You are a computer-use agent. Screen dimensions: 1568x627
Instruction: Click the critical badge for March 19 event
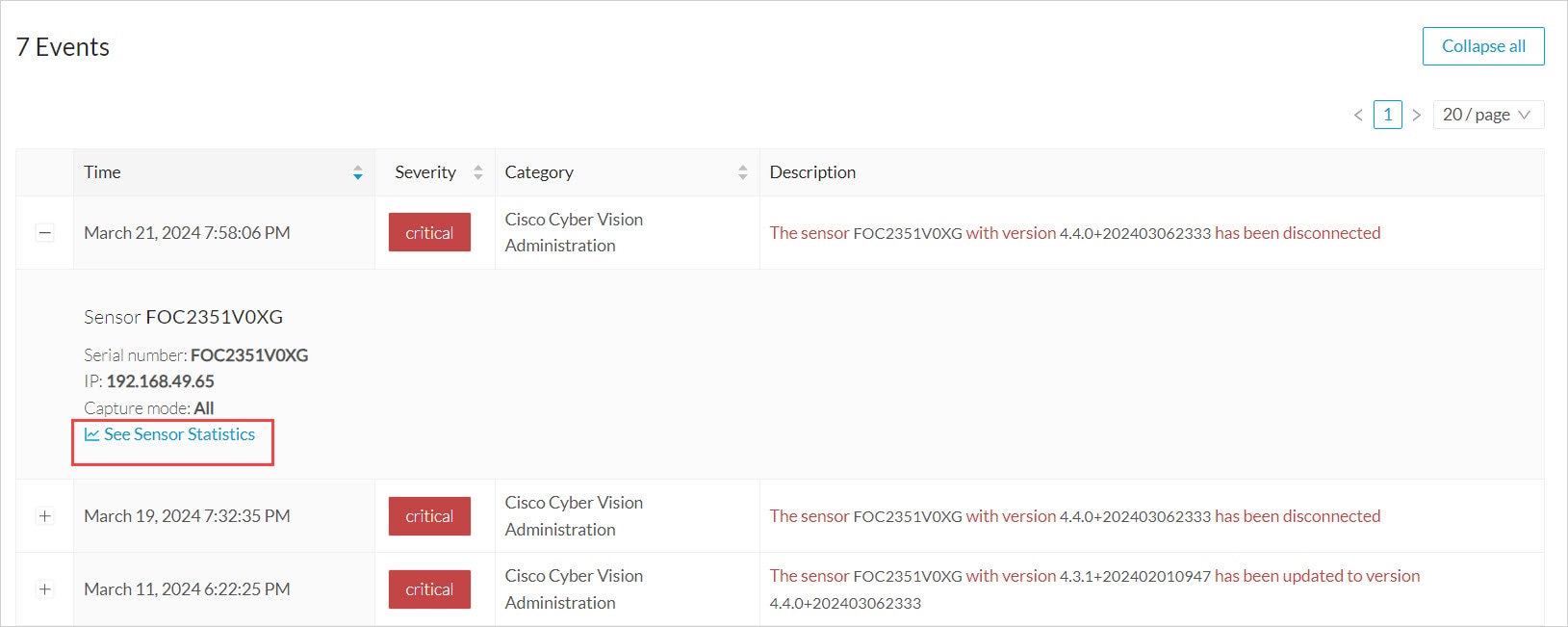429,516
